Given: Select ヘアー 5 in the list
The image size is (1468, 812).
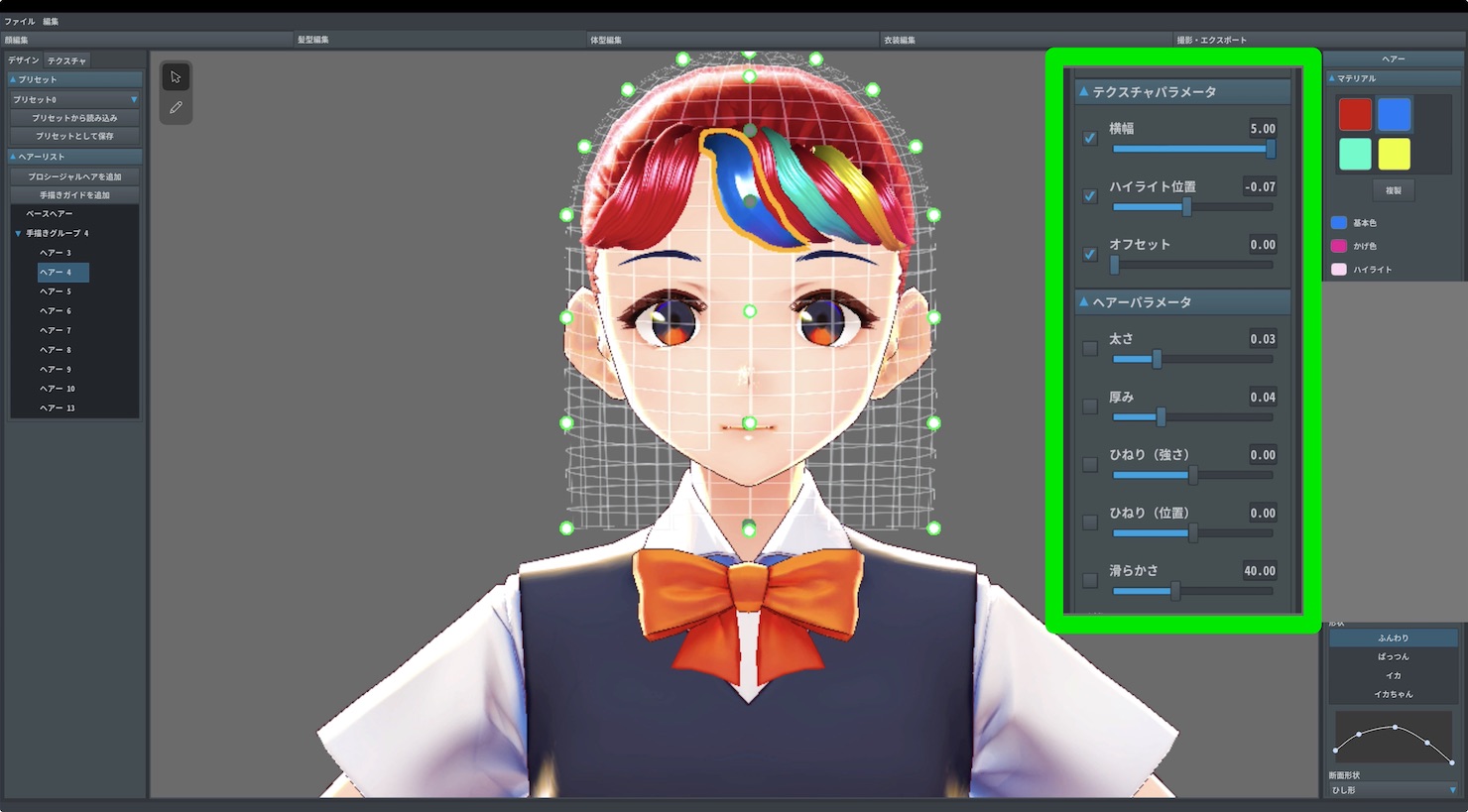Looking at the screenshot, I should coord(56,291).
